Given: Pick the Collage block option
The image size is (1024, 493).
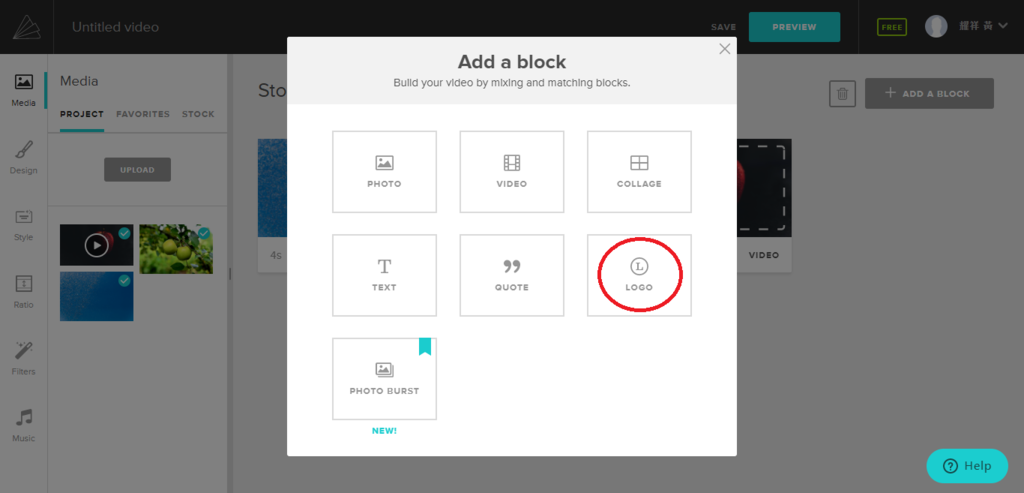Looking at the screenshot, I should pyautogui.click(x=639, y=171).
